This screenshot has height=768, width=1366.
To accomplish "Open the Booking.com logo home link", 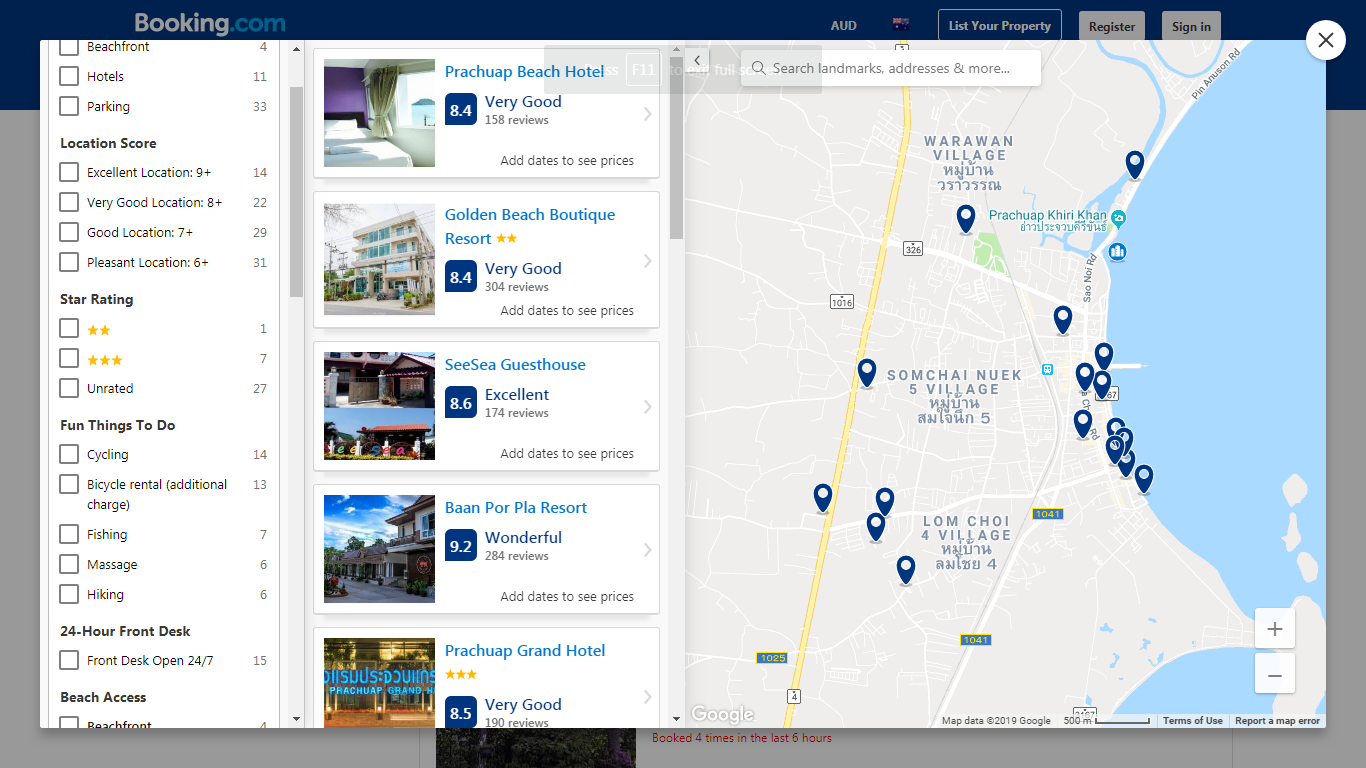I will 210,24.
